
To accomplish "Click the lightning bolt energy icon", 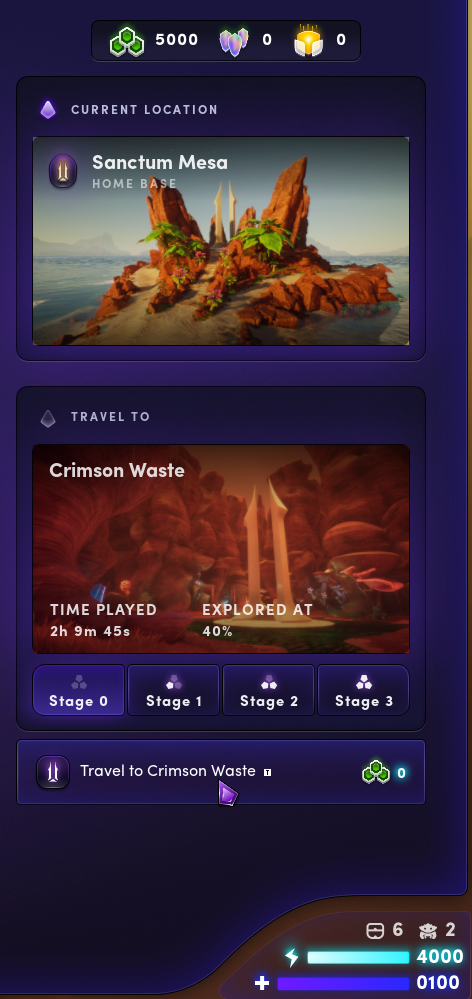I will 292,956.
